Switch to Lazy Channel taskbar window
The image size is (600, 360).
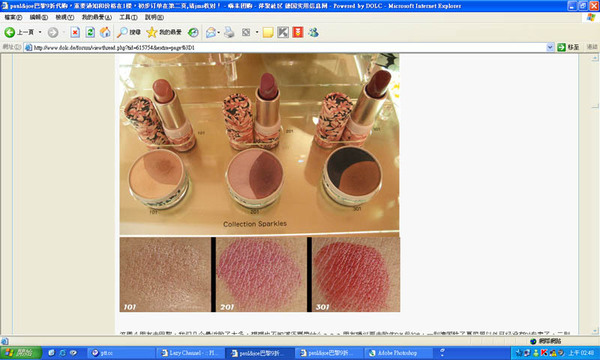(x=191, y=353)
